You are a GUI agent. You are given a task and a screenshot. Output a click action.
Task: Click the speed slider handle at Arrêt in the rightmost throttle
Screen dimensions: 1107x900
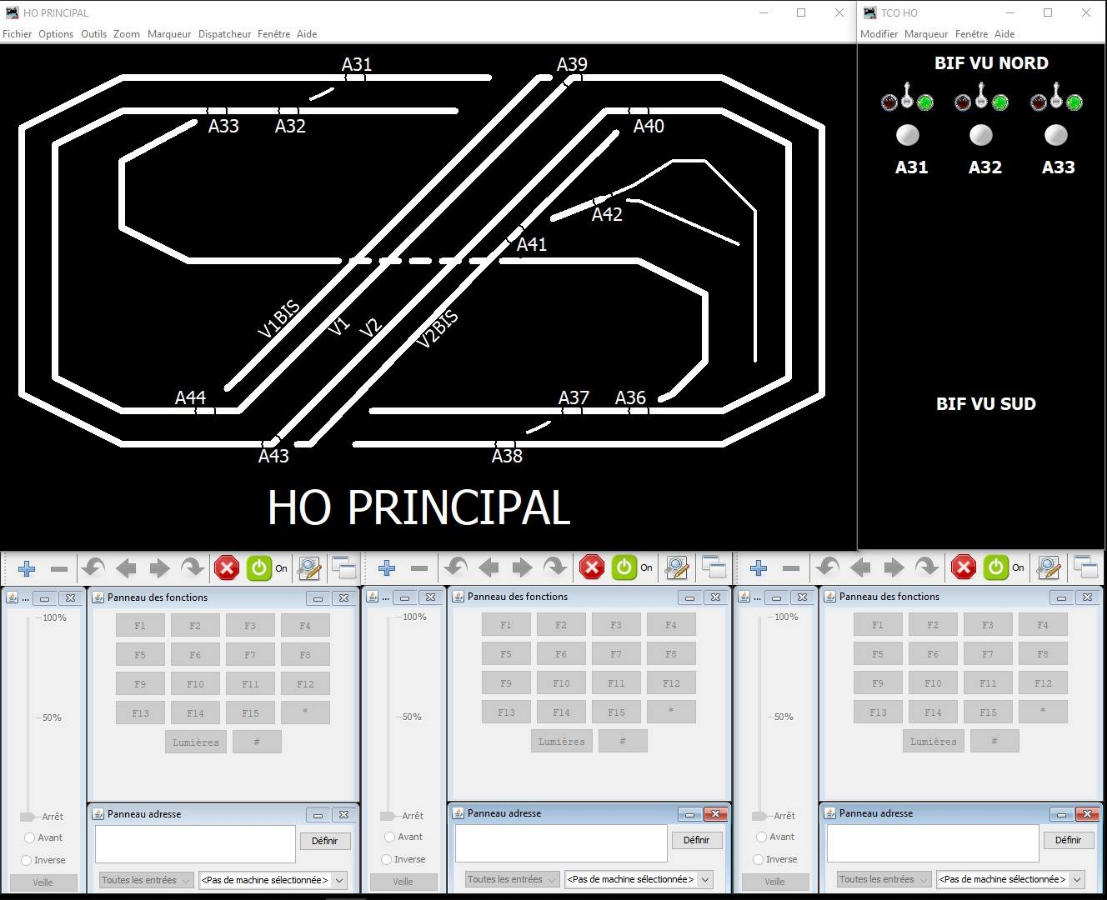pos(760,816)
